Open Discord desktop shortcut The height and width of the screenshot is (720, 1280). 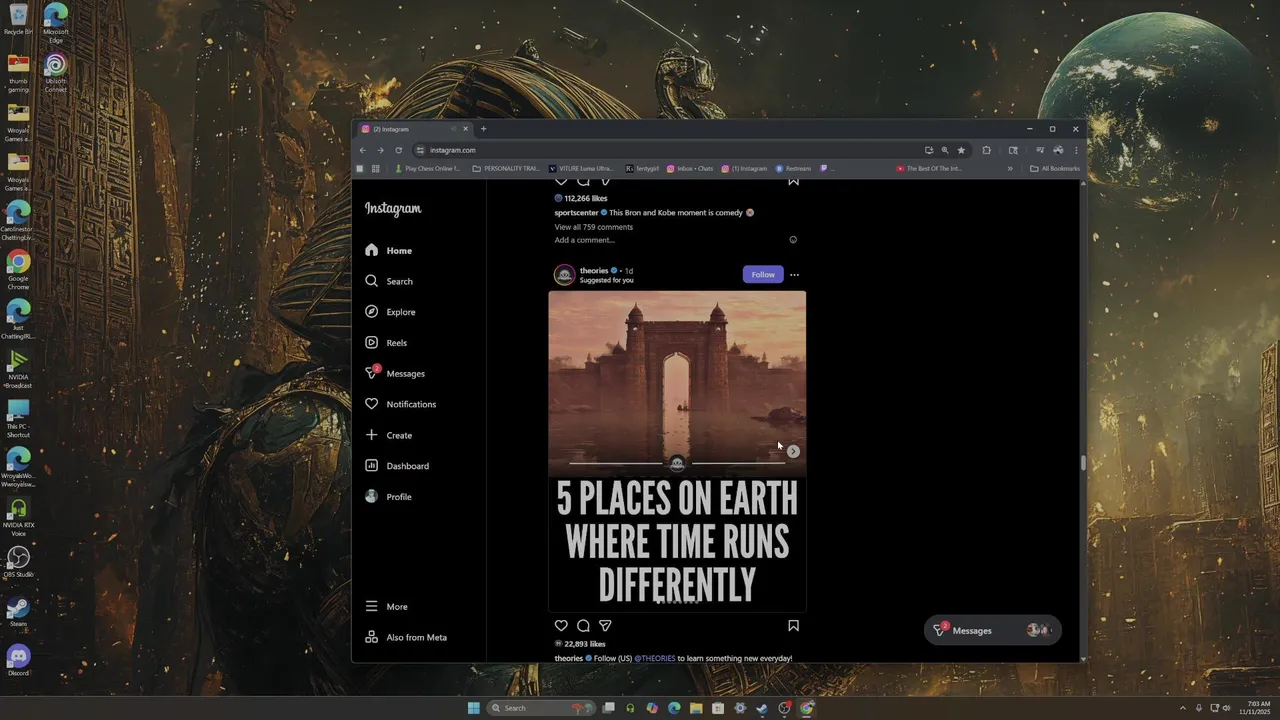tap(18, 660)
